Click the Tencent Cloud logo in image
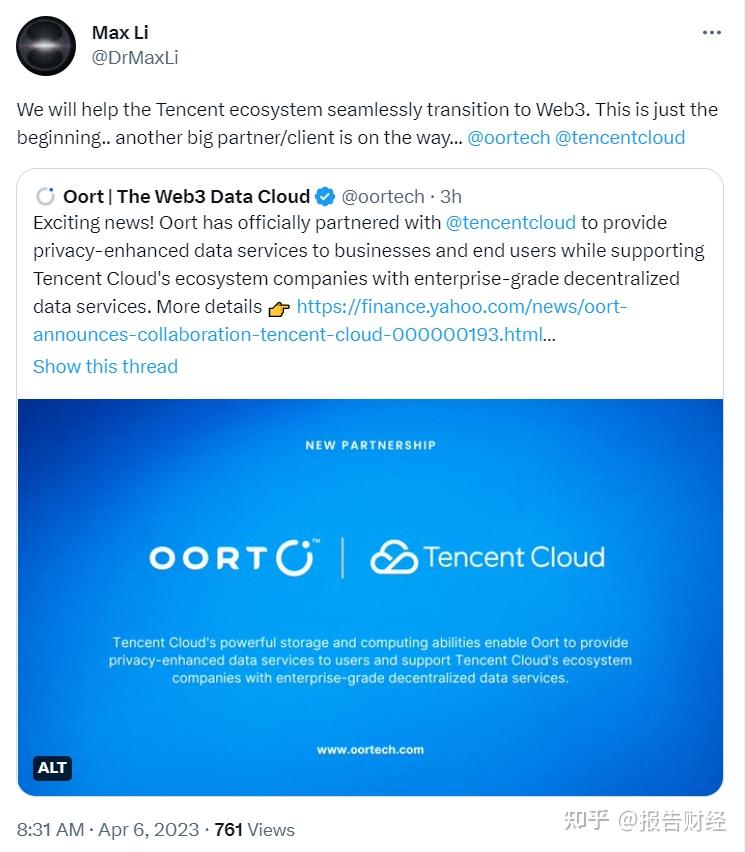This screenshot has width=745, height=852. click(487, 557)
